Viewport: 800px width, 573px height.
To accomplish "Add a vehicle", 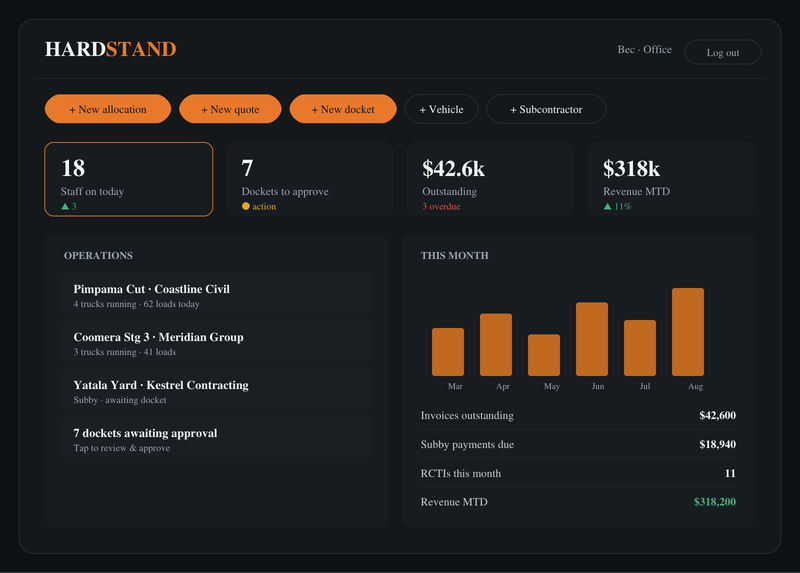I will (441, 109).
